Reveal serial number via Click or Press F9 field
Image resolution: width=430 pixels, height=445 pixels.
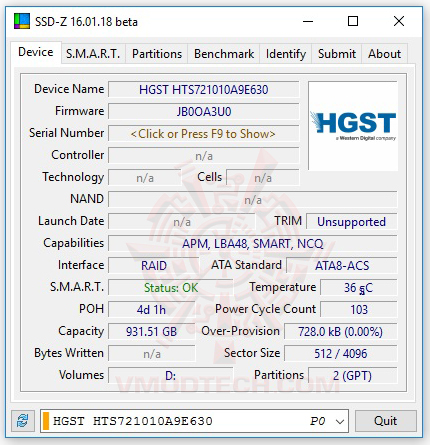(x=203, y=134)
